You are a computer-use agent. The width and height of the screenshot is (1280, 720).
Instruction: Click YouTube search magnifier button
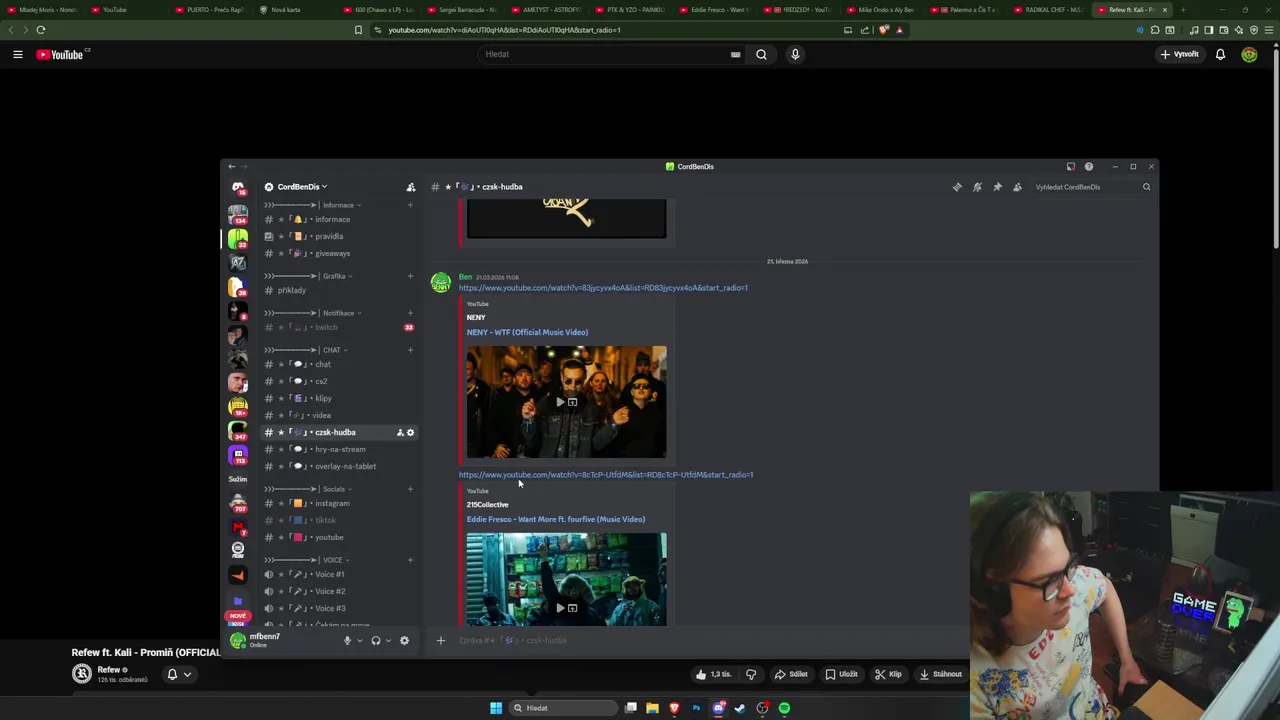761,54
